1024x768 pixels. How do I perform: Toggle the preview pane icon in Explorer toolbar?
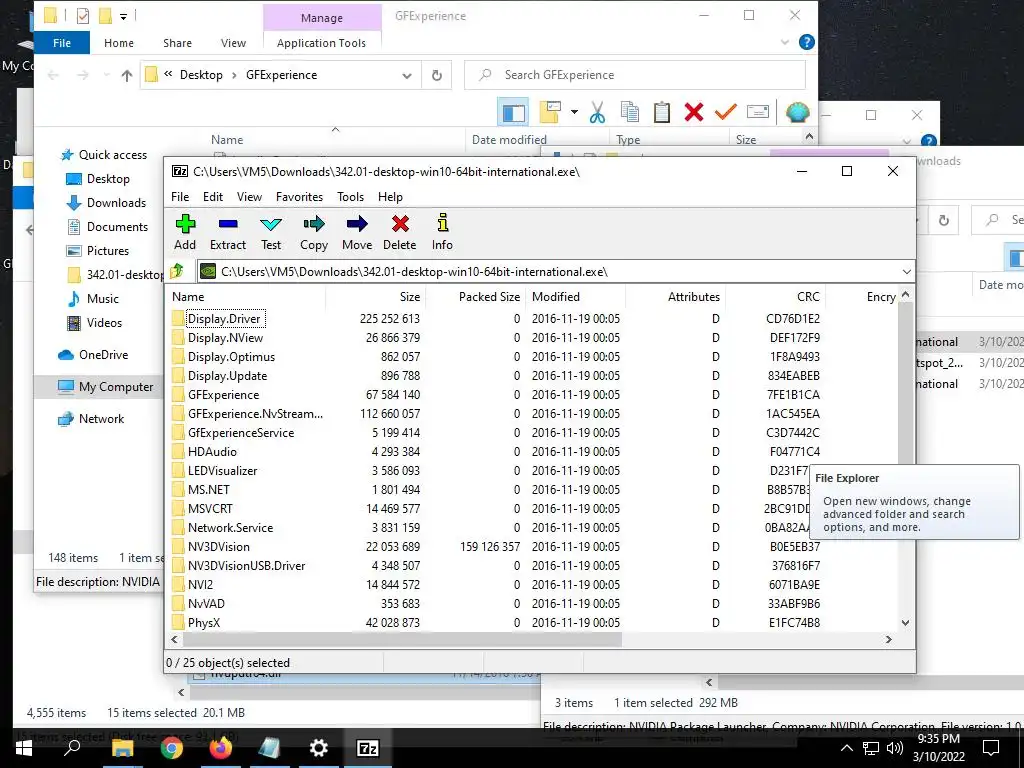[513, 112]
